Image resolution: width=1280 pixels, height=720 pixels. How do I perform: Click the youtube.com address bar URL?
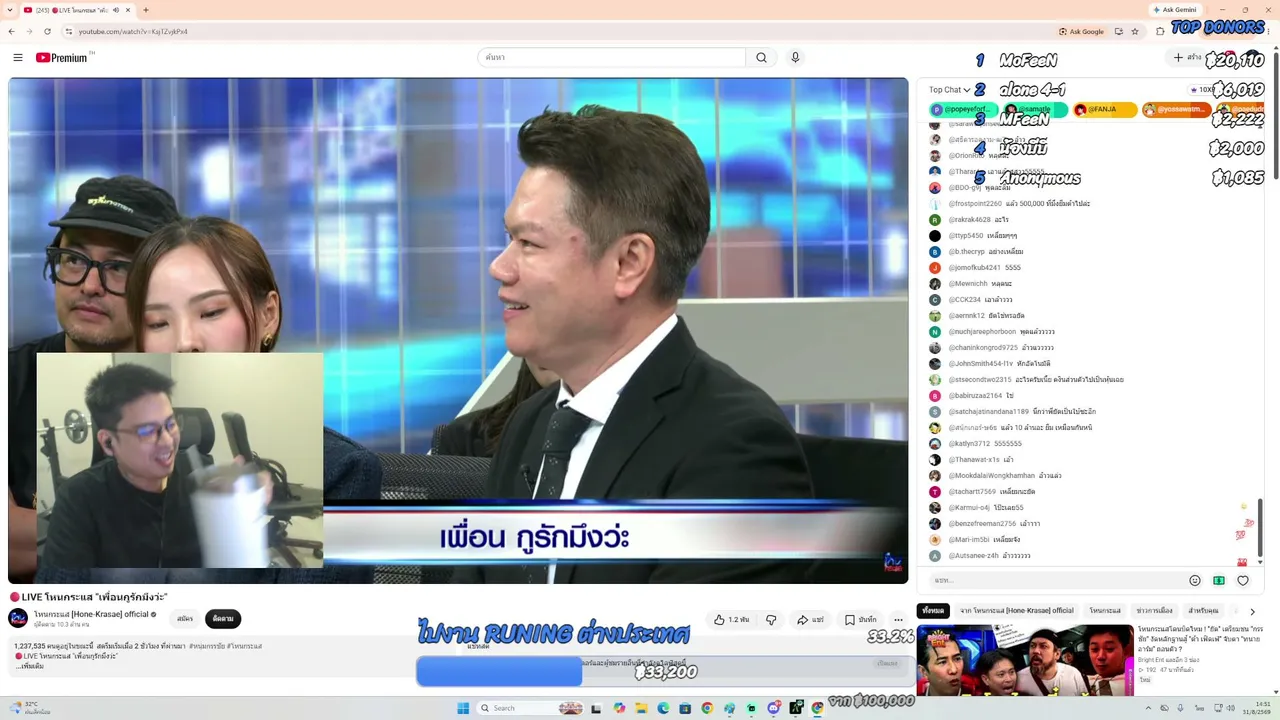pyautogui.click(x=133, y=31)
